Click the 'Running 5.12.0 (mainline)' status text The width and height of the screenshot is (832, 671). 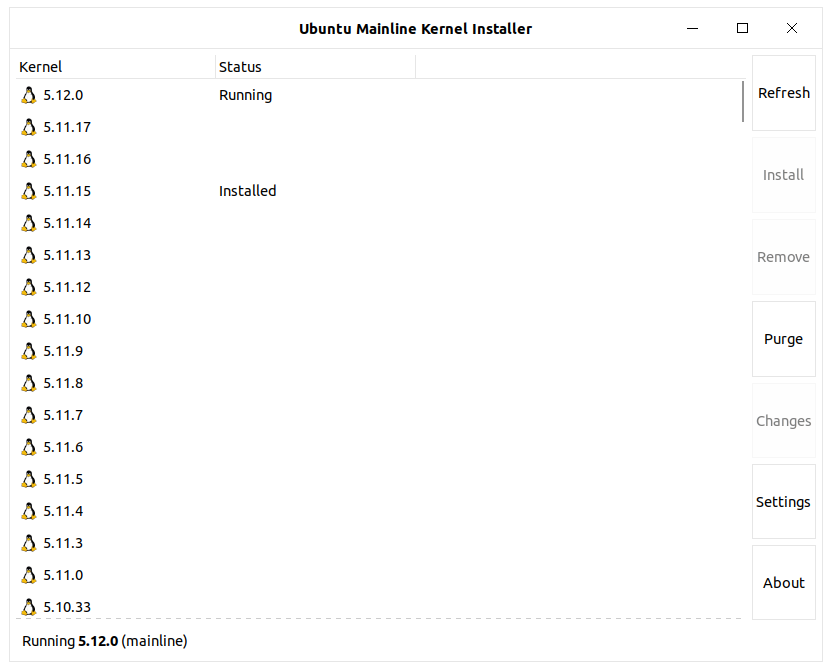105,641
